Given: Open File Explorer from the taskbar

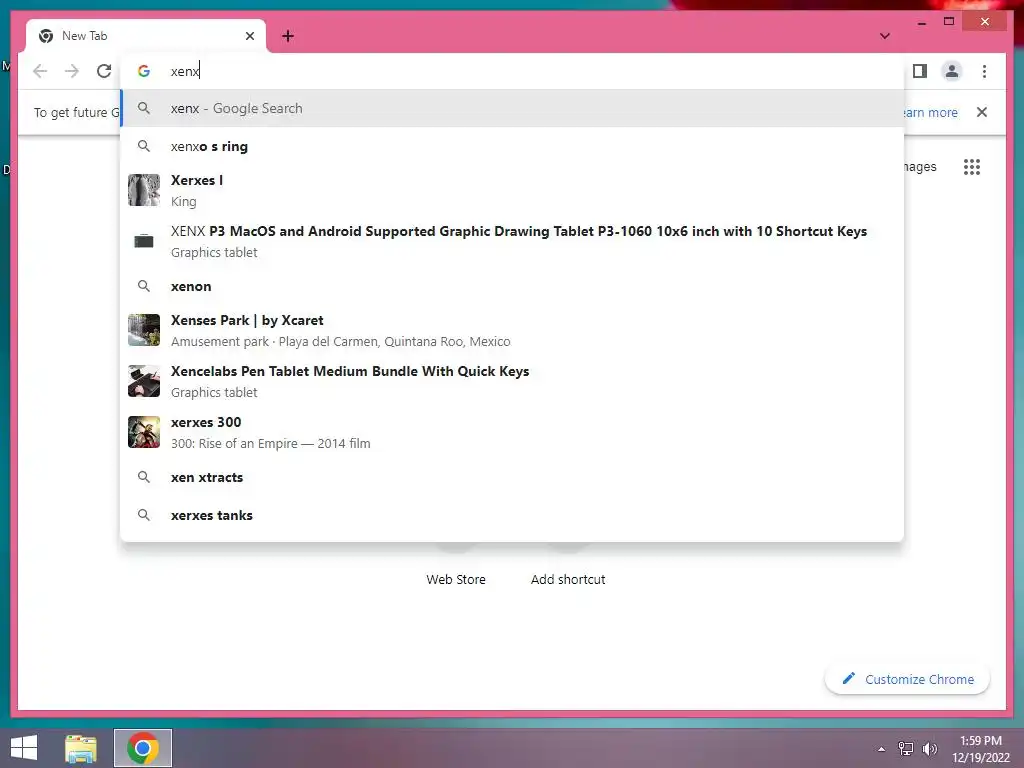Looking at the screenshot, I should point(81,748).
